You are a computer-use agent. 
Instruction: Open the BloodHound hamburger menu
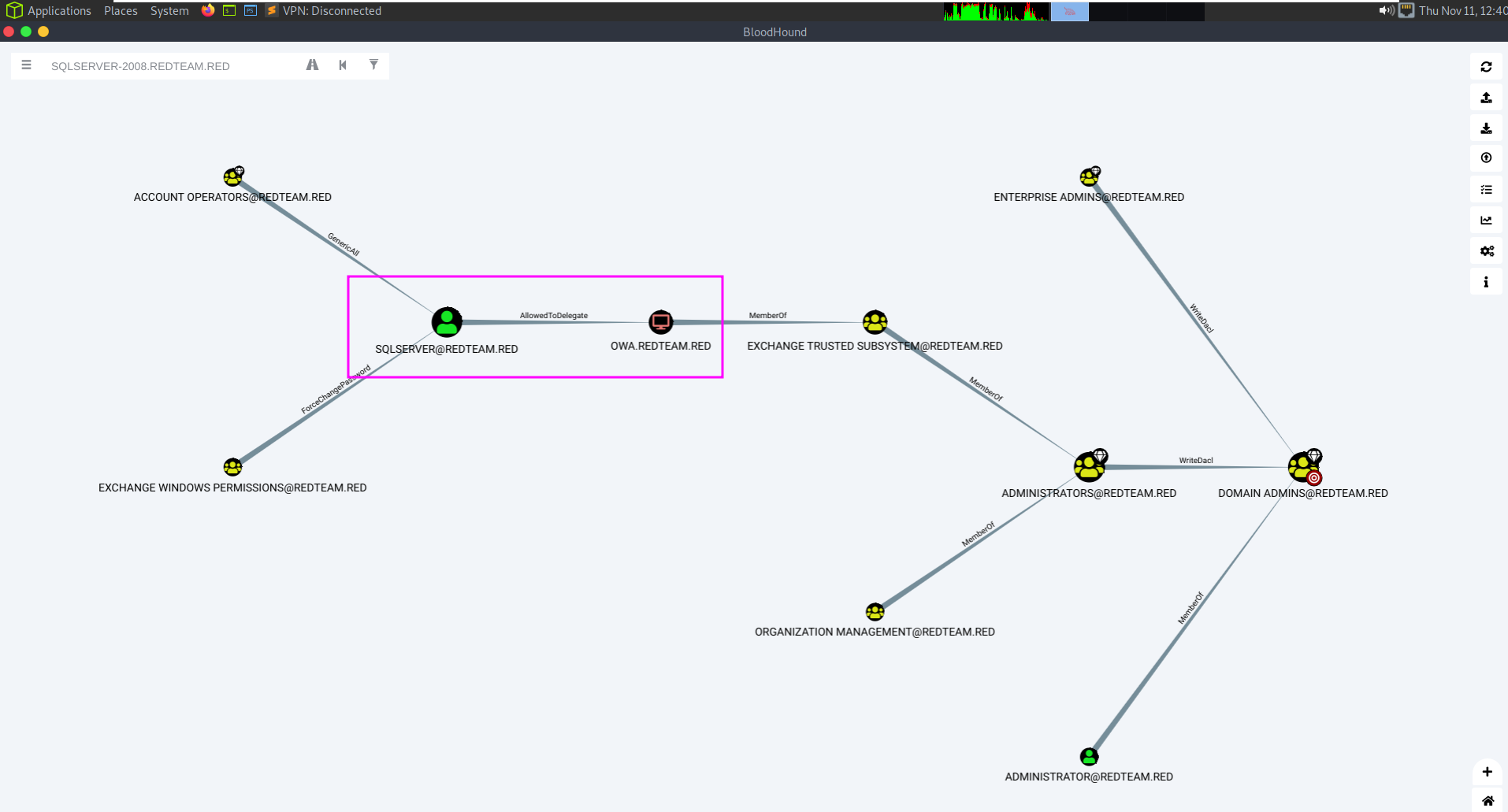pyautogui.click(x=27, y=65)
